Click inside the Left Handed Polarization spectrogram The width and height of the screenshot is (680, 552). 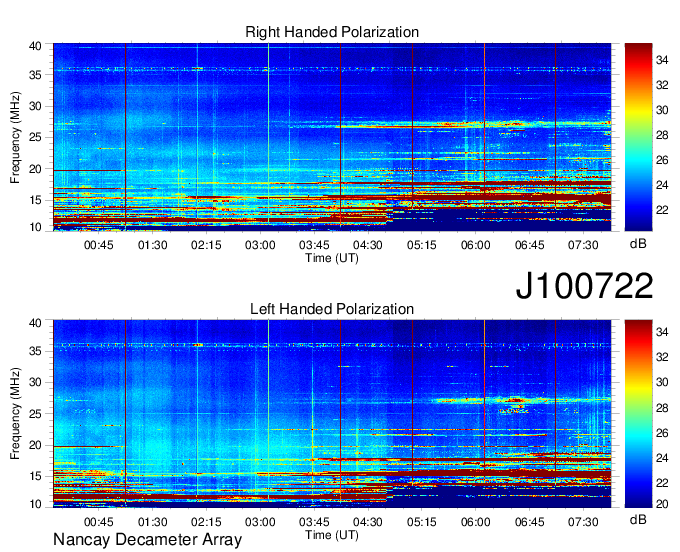pos(332,414)
